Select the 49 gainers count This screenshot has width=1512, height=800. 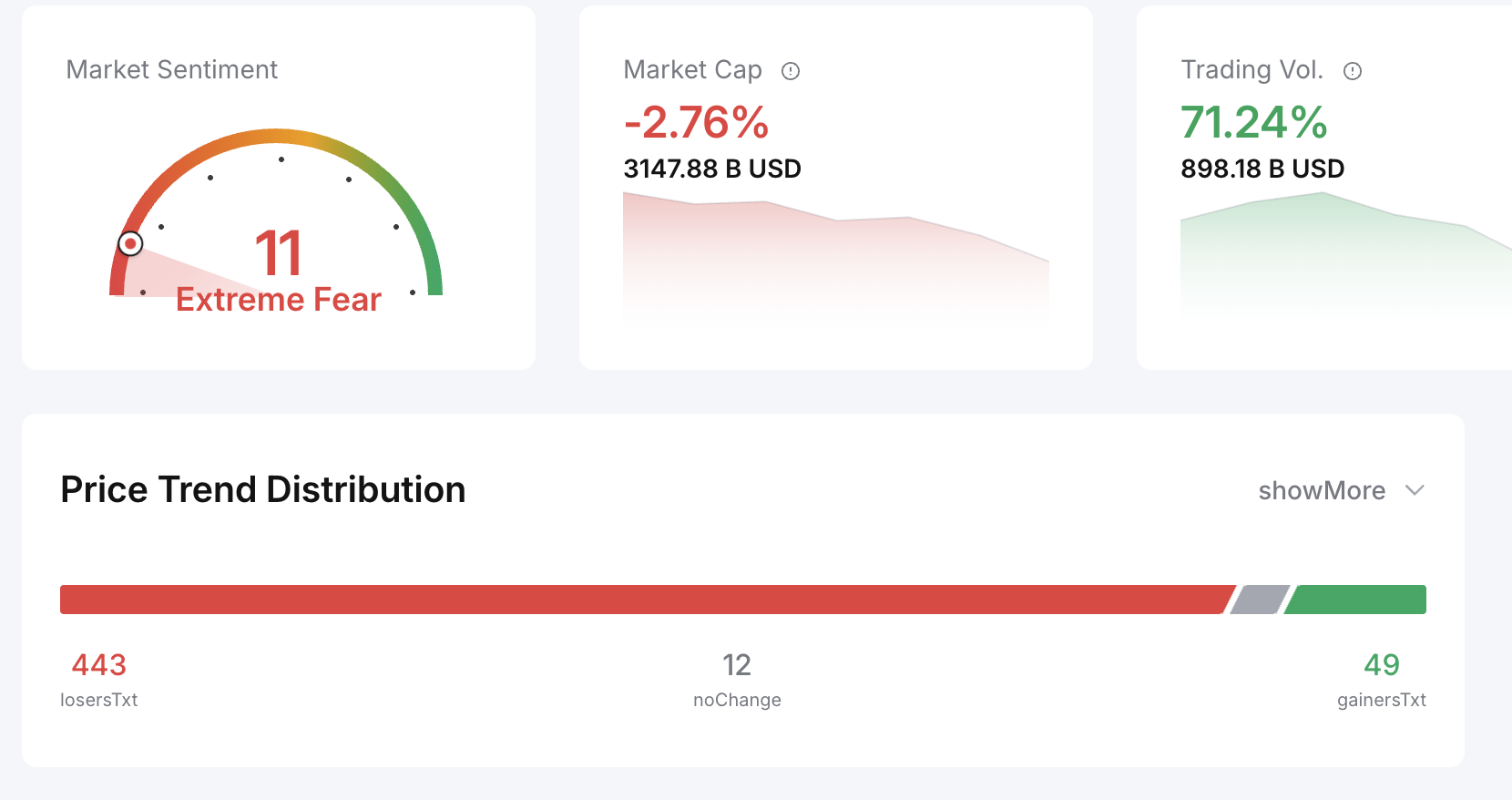1382,665
